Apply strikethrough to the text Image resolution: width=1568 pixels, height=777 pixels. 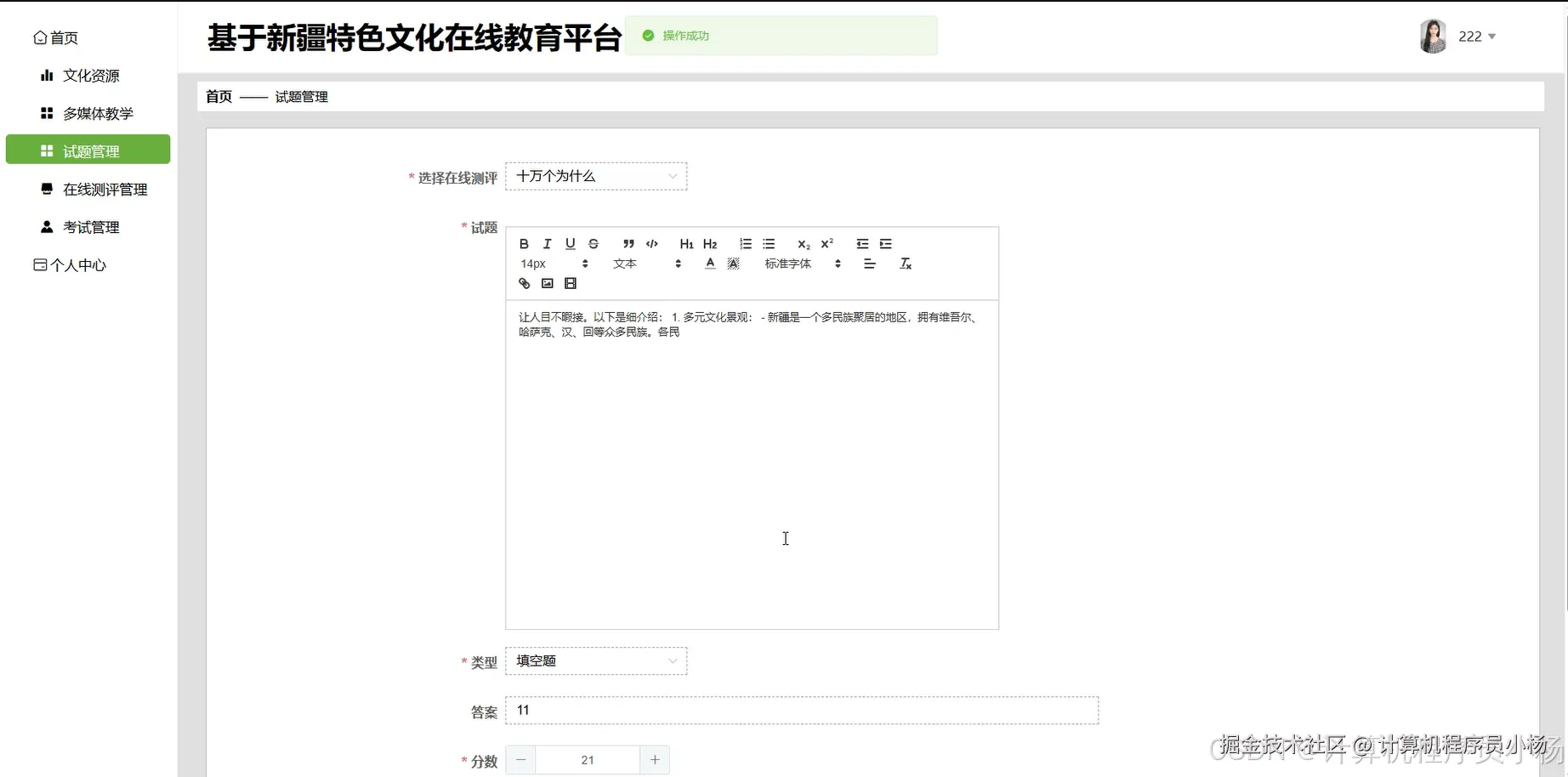pos(593,244)
